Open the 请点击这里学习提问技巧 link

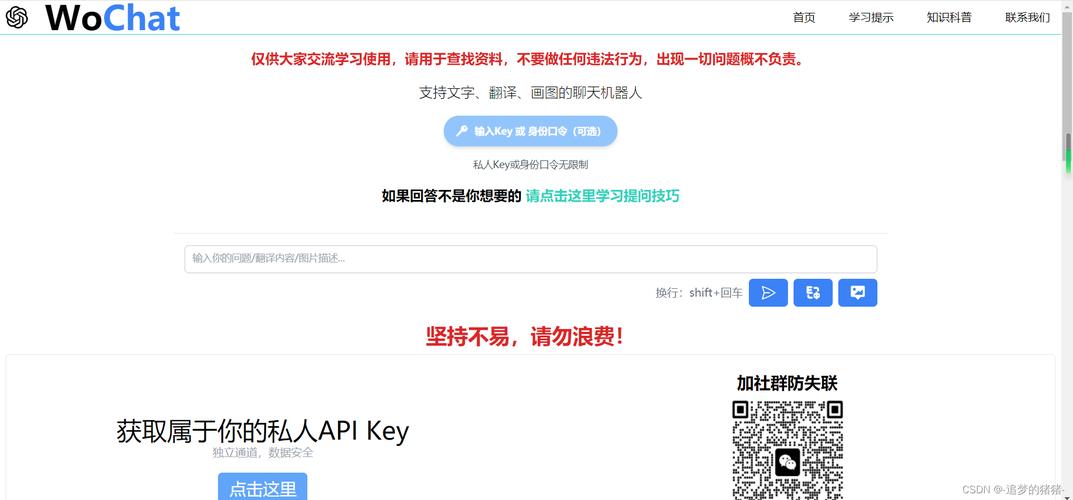[x=602, y=196]
